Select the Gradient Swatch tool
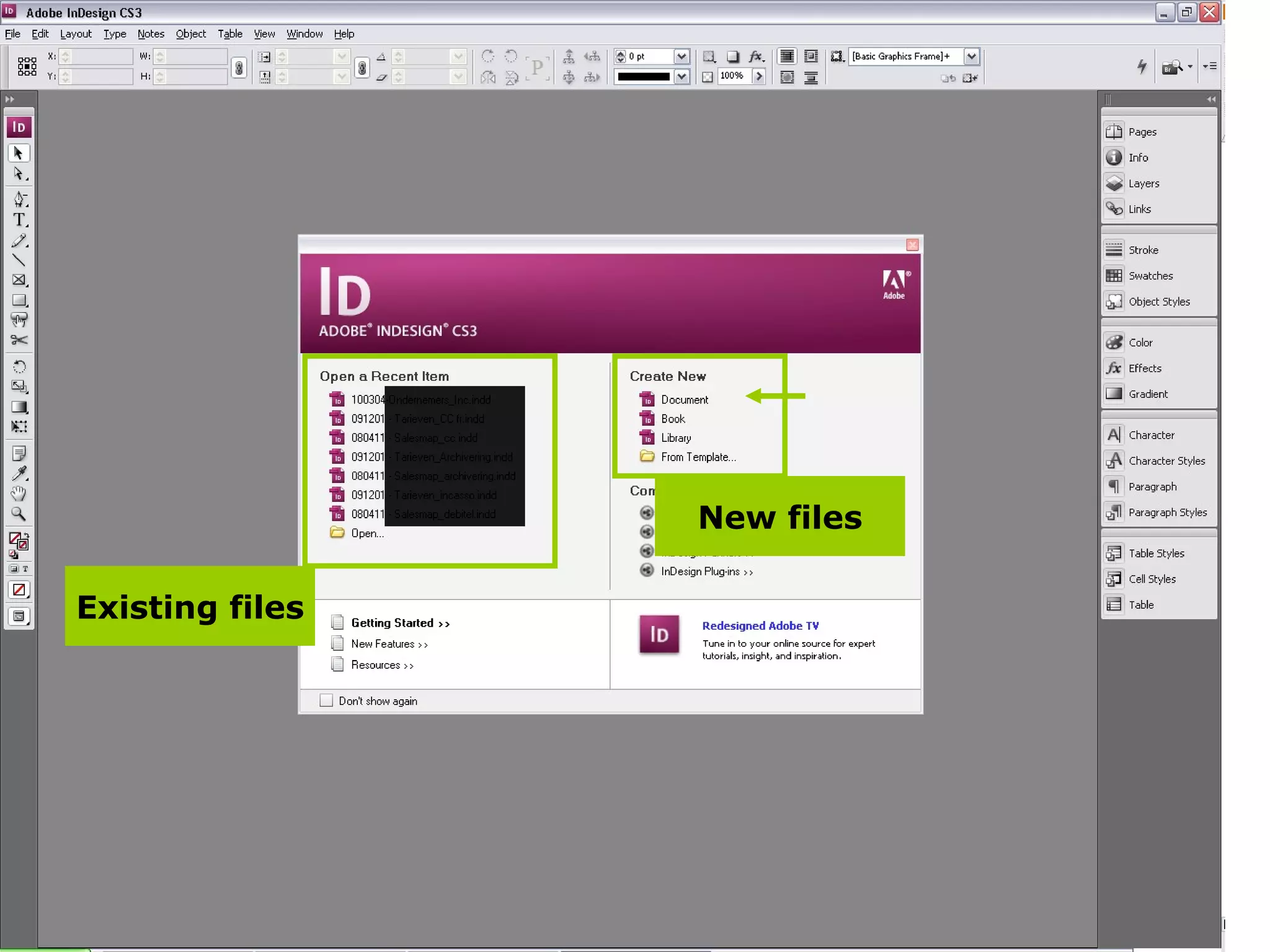The height and width of the screenshot is (952, 1270). point(19,407)
